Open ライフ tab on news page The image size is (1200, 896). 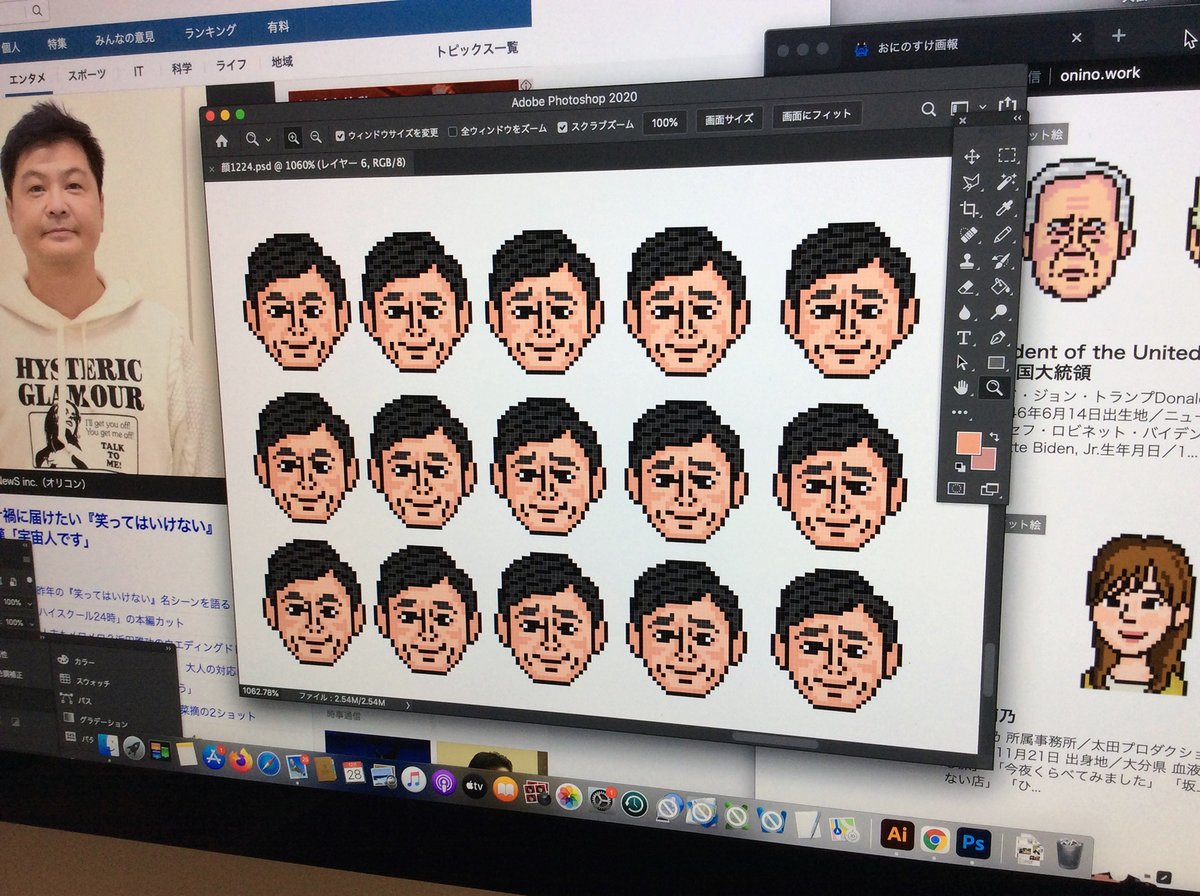pyautogui.click(x=232, y=65)
